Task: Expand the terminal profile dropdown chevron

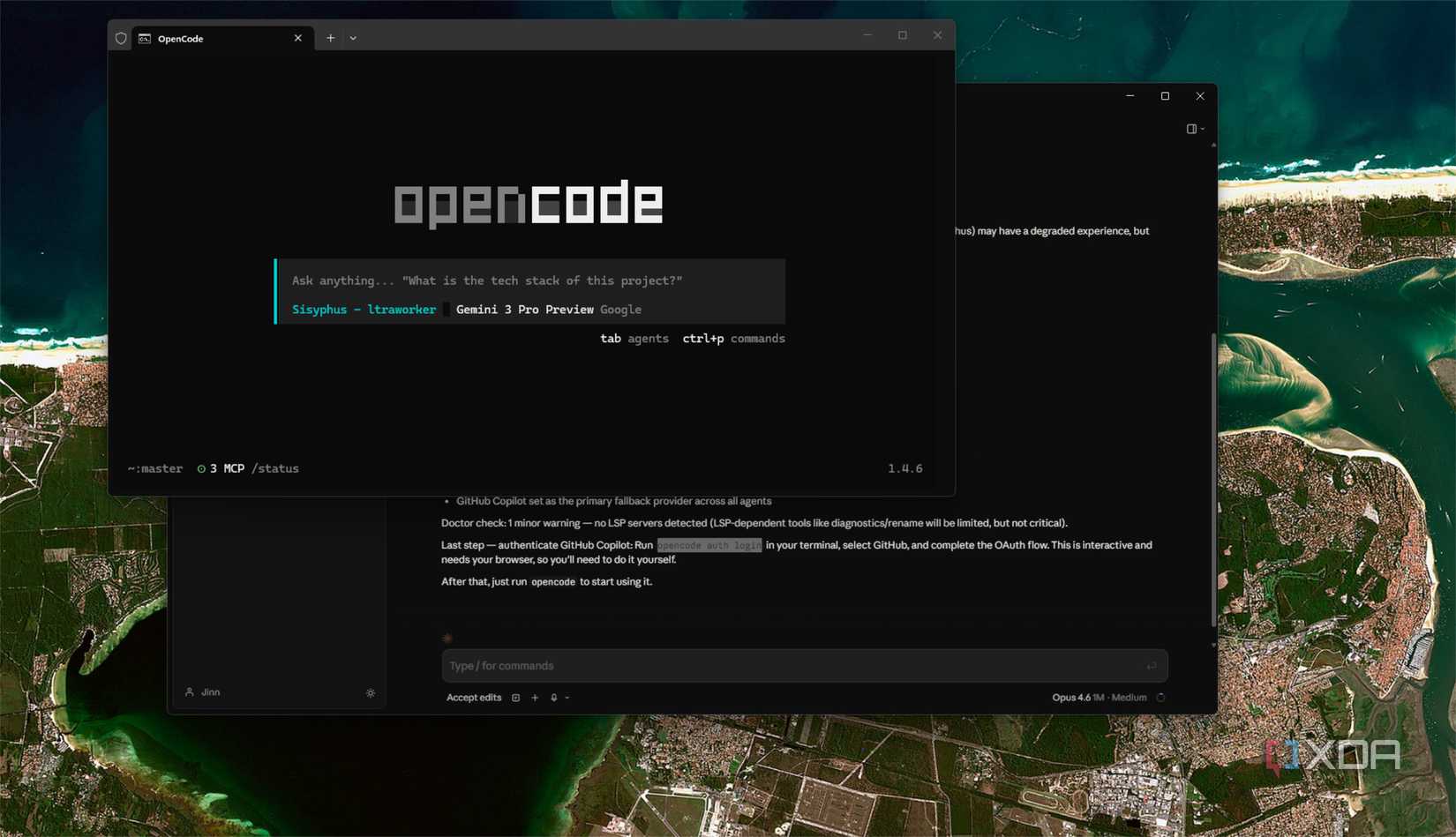Action: pyautogui.click(x=353, y=38)
